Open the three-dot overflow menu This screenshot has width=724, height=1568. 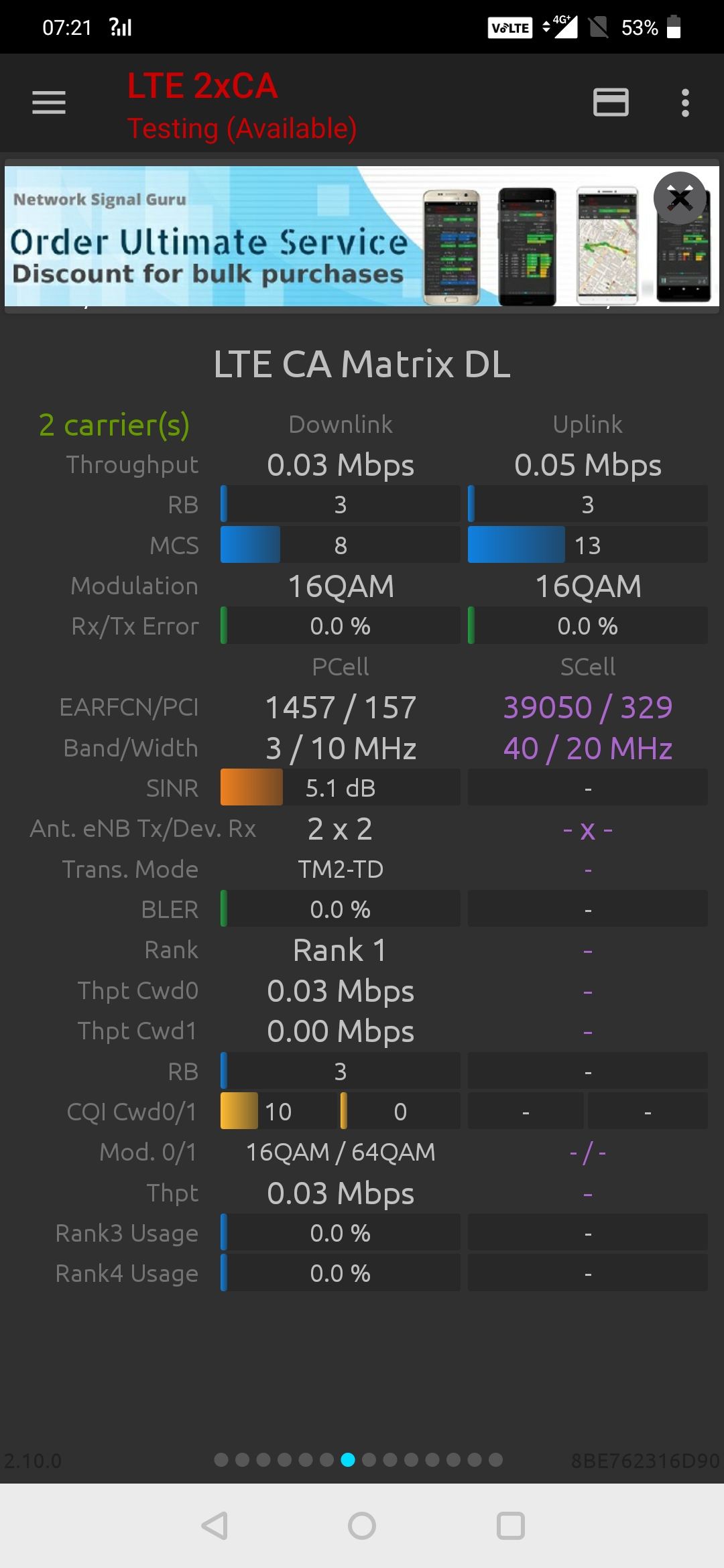pos(684,103)
